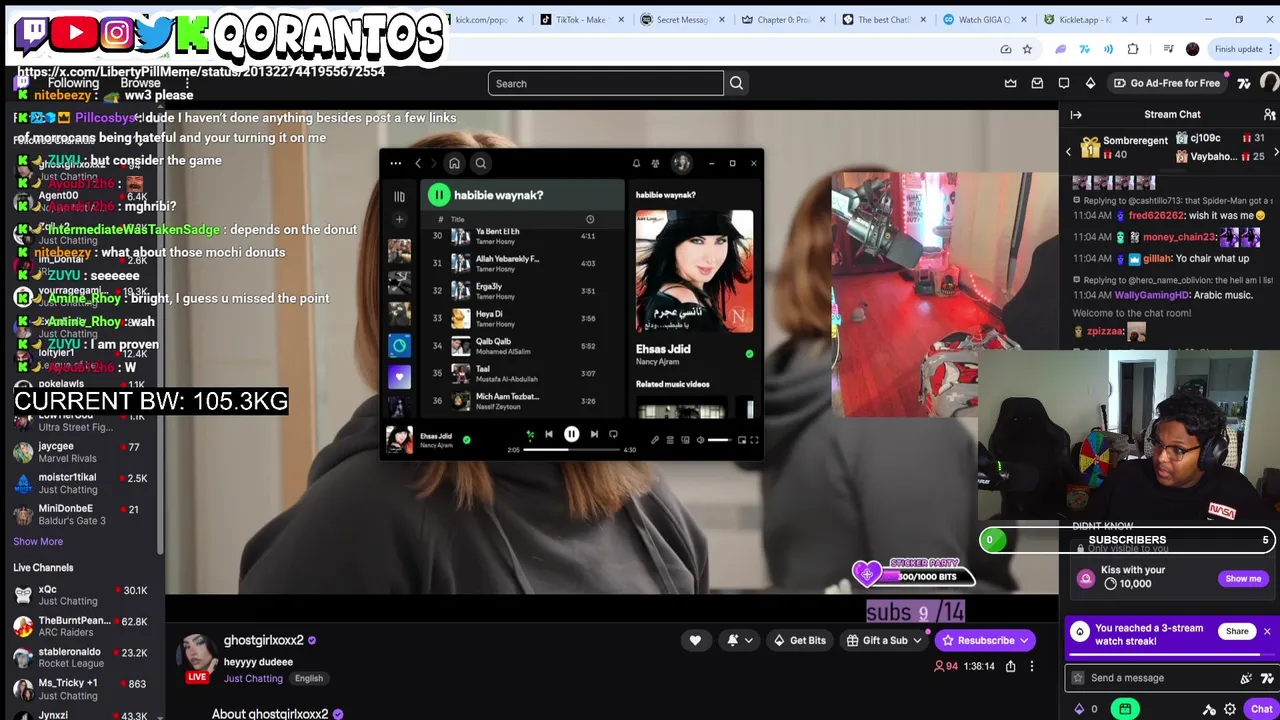Open Spotify friend activity icon

coord(655,164)
